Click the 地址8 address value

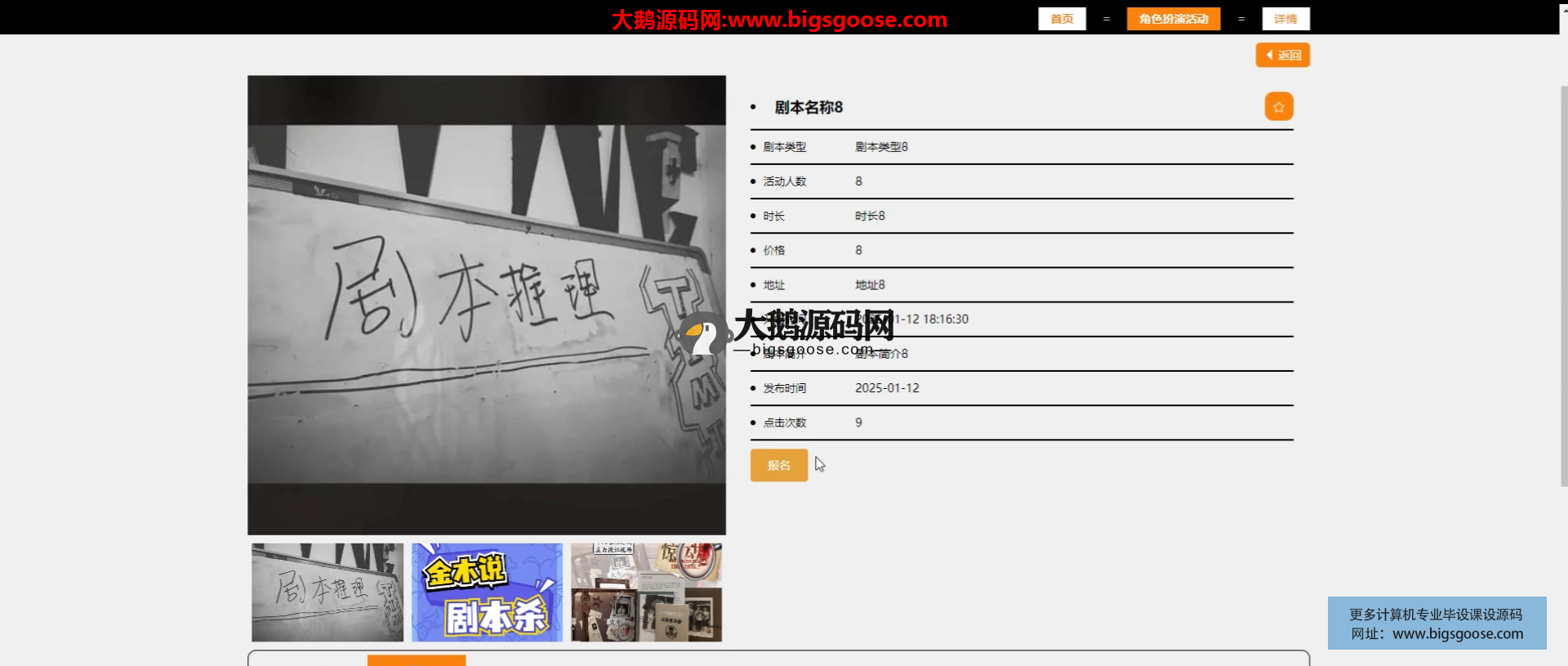(870, 285)
